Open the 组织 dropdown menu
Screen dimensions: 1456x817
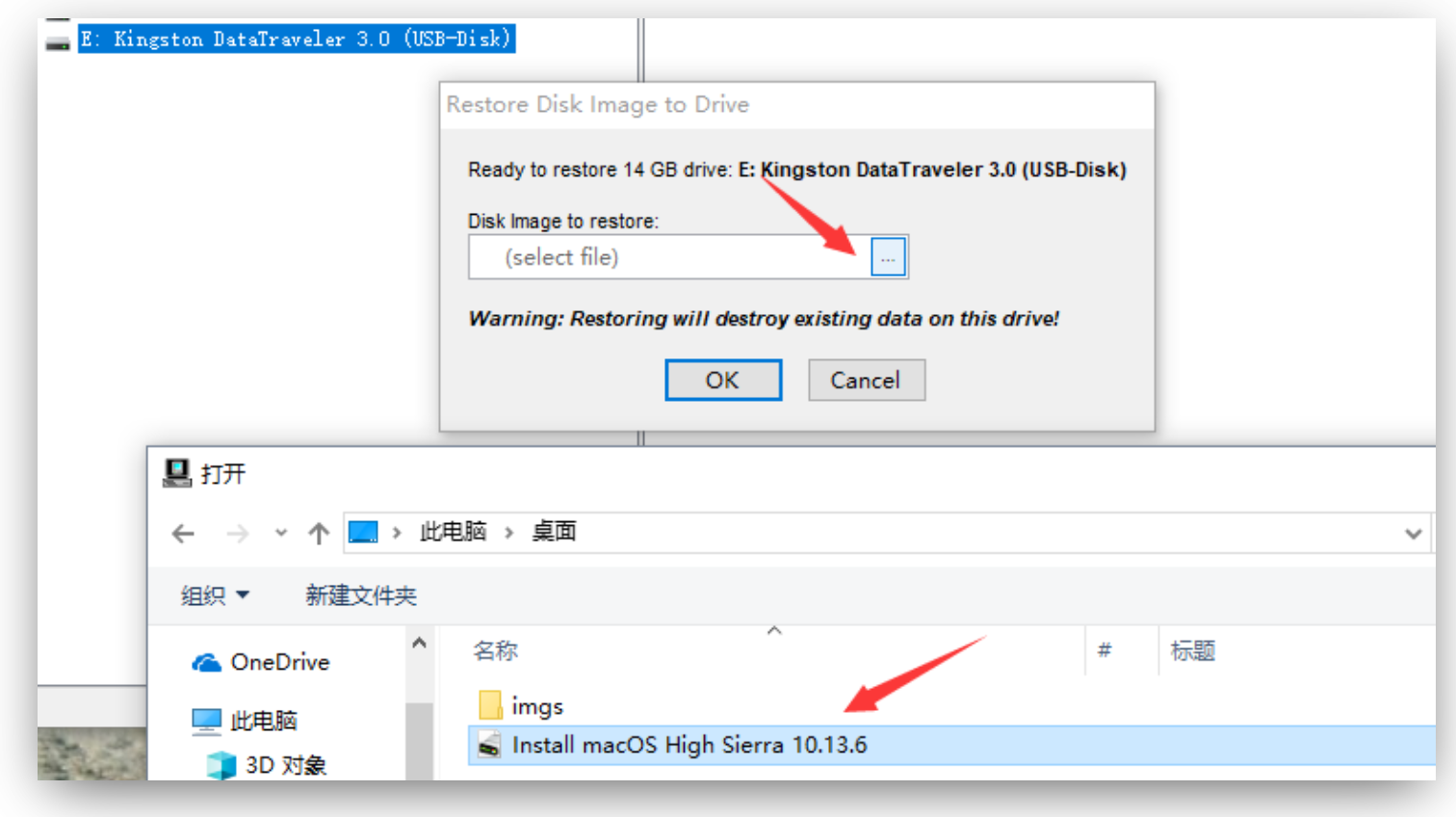215,595
